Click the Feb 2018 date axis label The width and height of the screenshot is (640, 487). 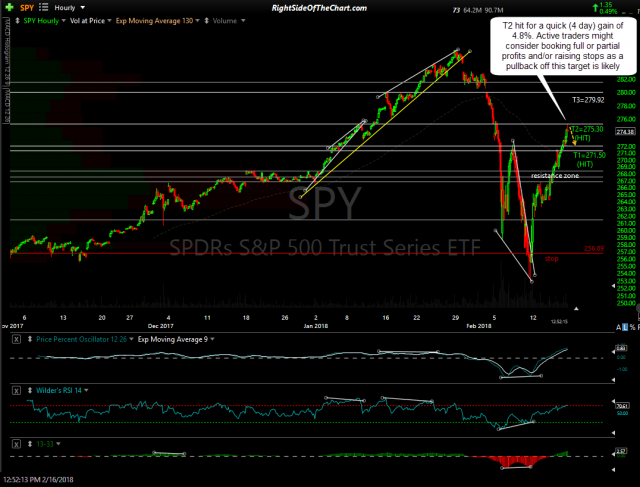479,326
